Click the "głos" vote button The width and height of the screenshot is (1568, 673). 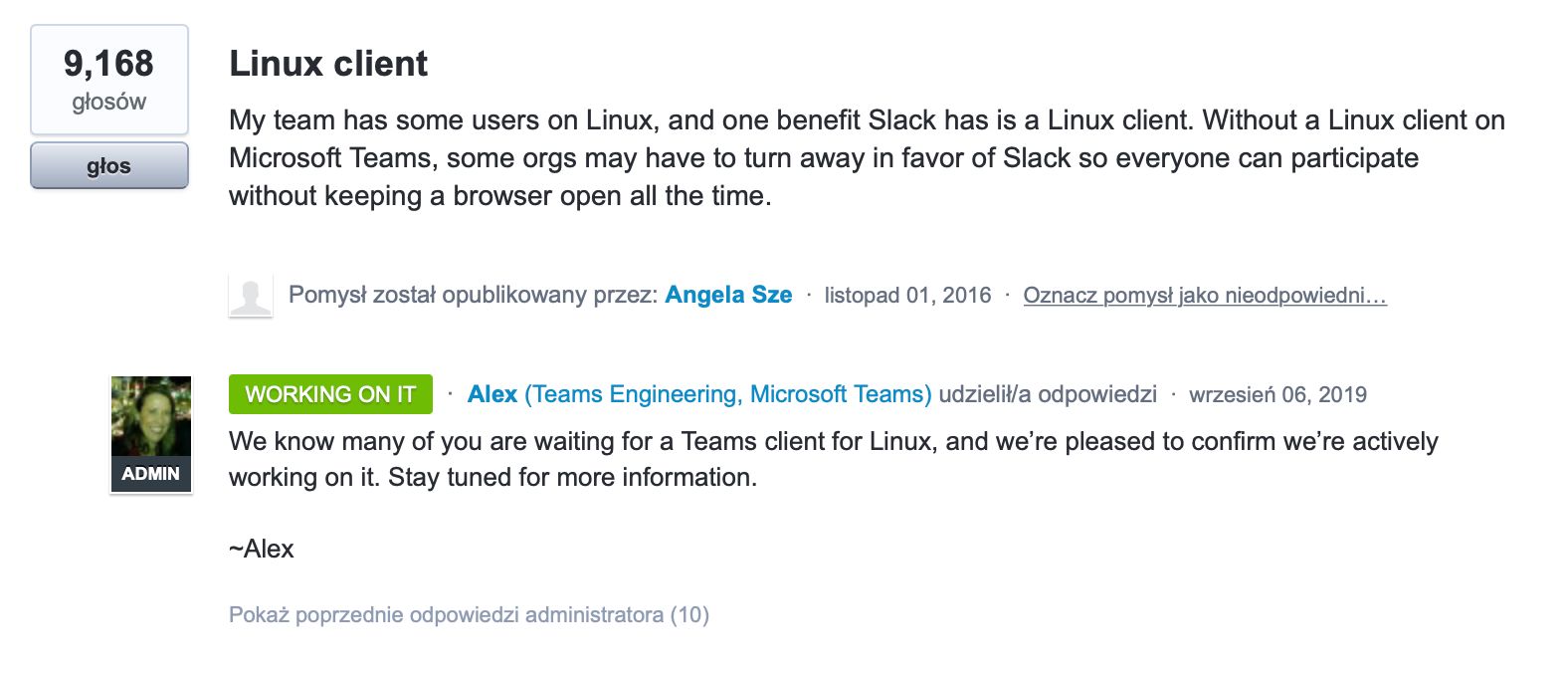[x=108, y=166]
